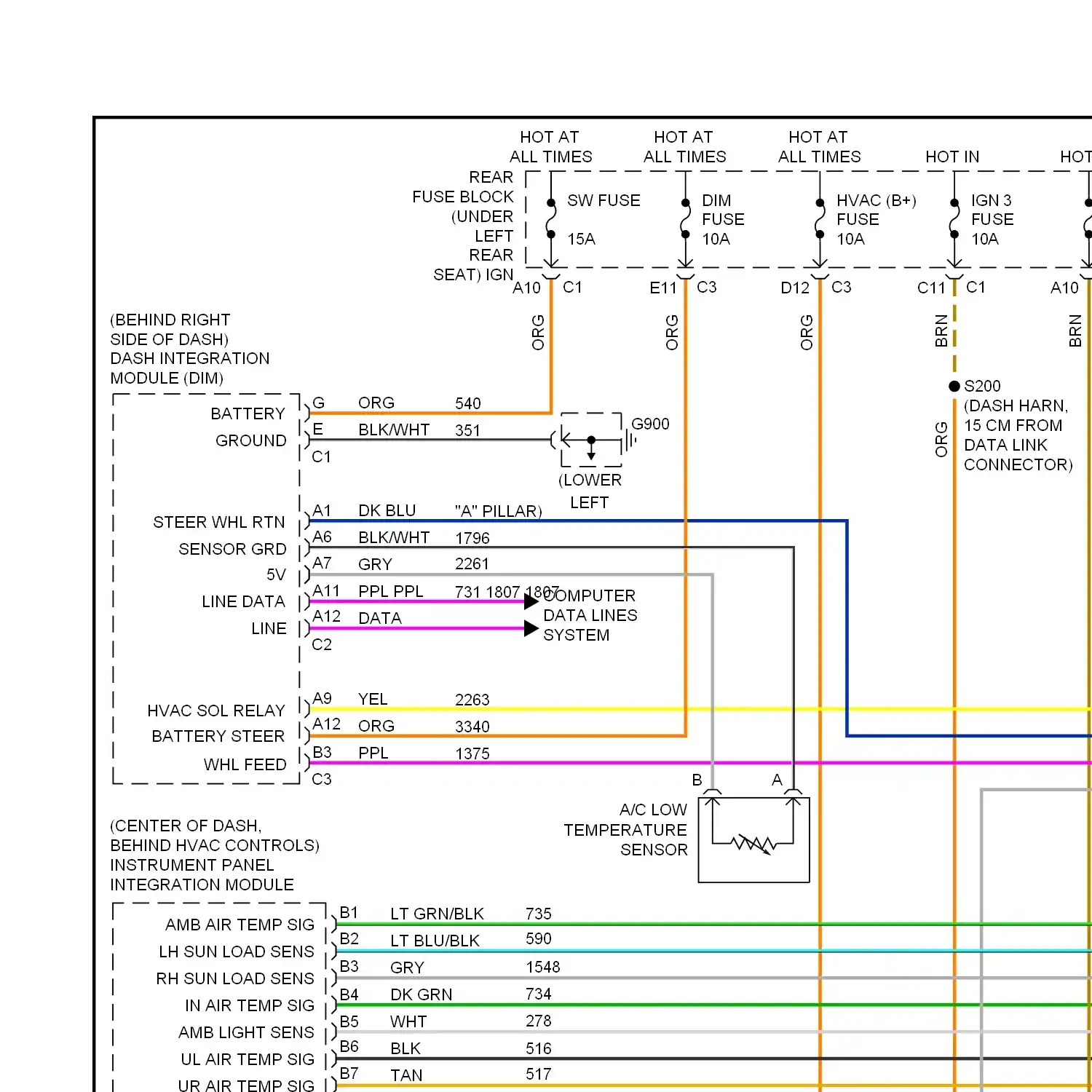This screenshot has height=1092, width=1092.
Task: Click the RH SUN LOAD SENS label
Action: (x=235, y=978)
